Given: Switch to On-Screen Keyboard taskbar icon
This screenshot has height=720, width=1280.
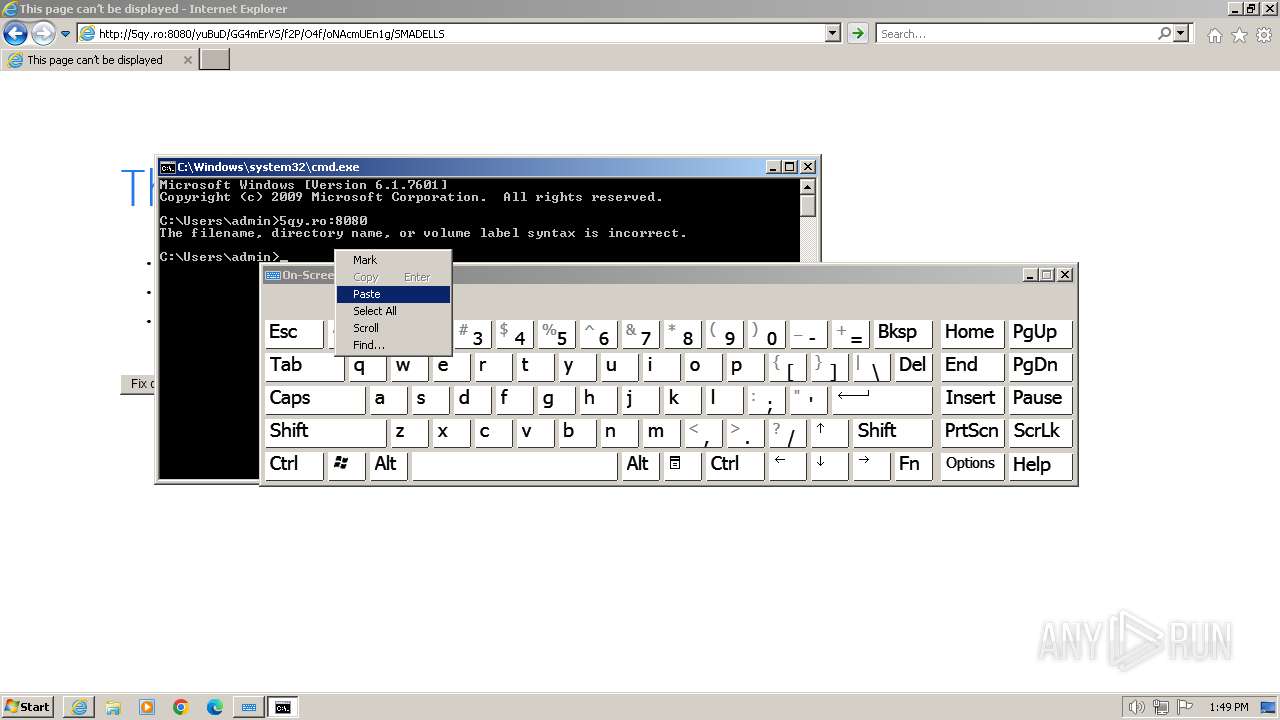Looking at the screenshot, I should click(x=249, y=707).
